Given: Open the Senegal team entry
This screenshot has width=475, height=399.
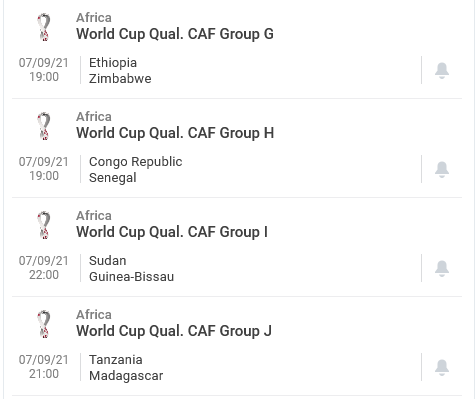Looking at the screenshot, I should (113, 178).
